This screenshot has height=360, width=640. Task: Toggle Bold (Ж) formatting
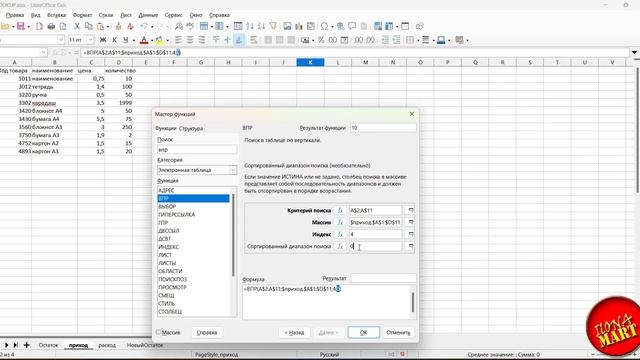point(103,40)
